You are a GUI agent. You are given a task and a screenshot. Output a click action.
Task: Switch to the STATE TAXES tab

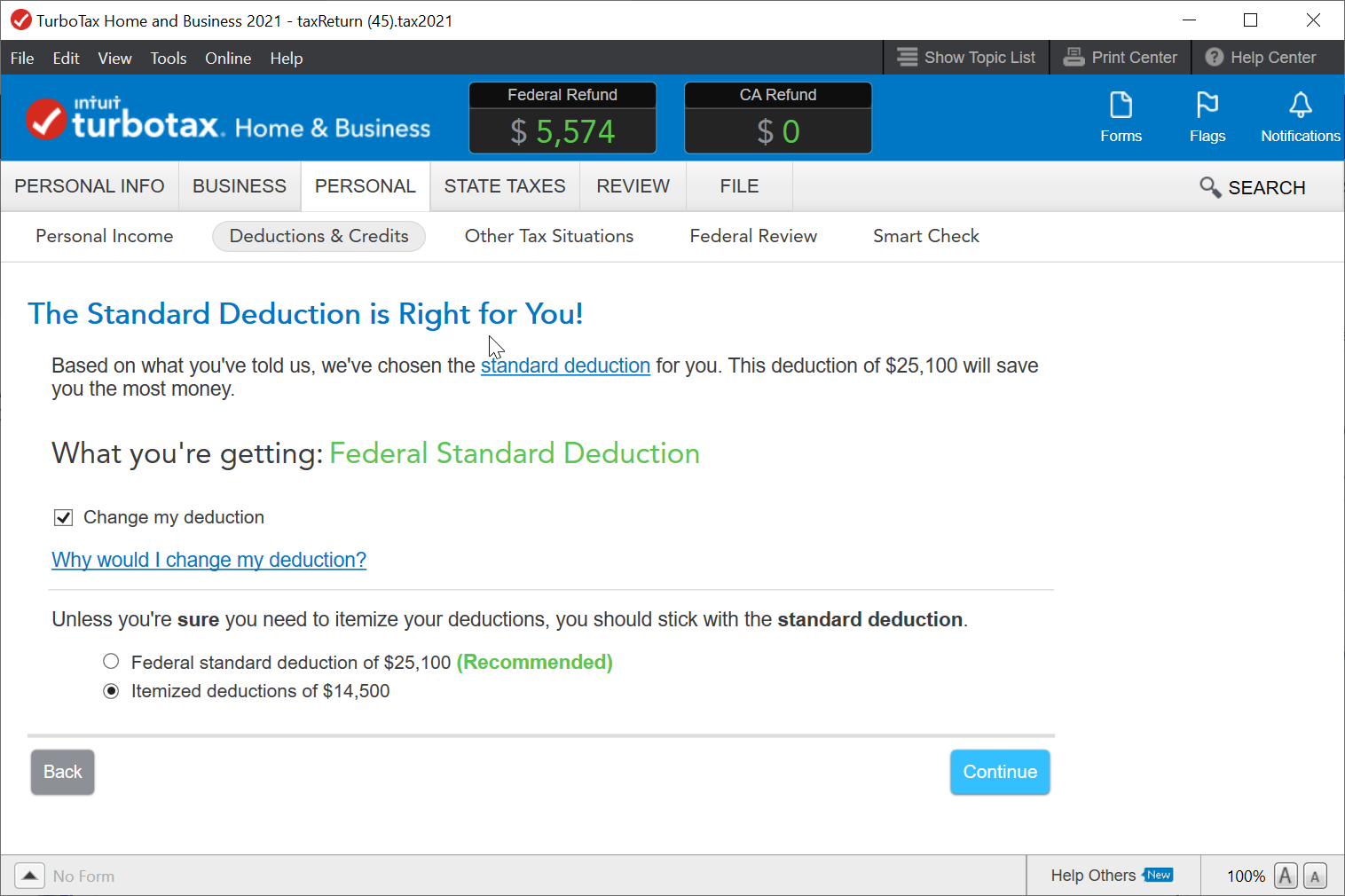(x=505, y=186)
